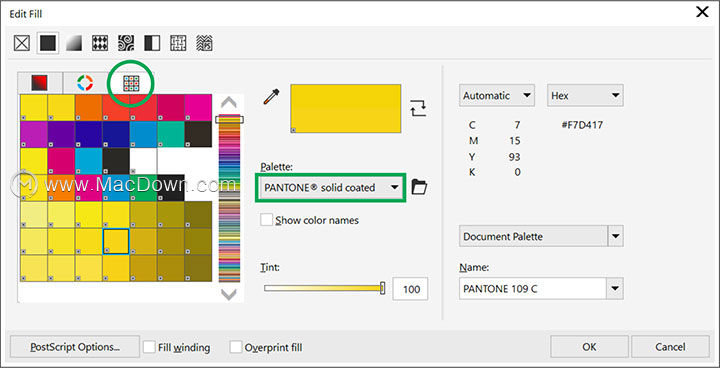720x368 pixels.
Task: Select the No fill icon
Action: [x=22, y=43]
